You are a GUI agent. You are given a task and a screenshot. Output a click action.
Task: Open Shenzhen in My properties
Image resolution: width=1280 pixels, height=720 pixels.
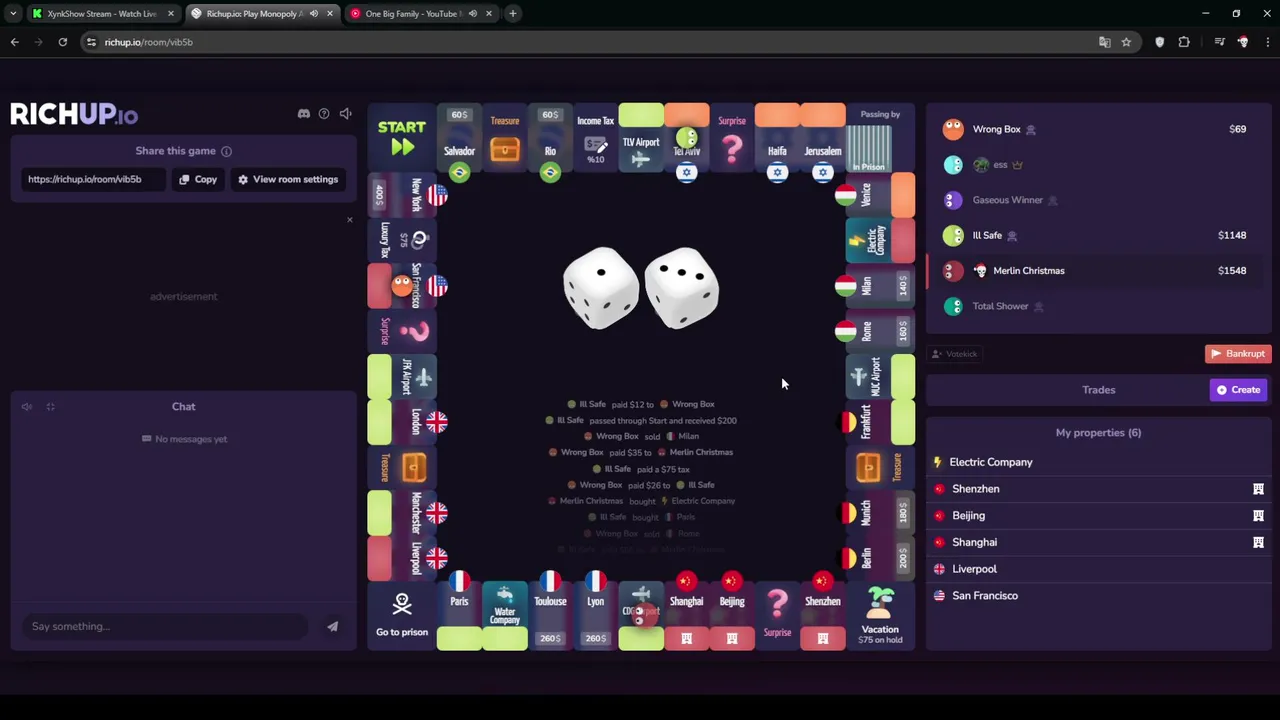click(x=1098, y=489)
